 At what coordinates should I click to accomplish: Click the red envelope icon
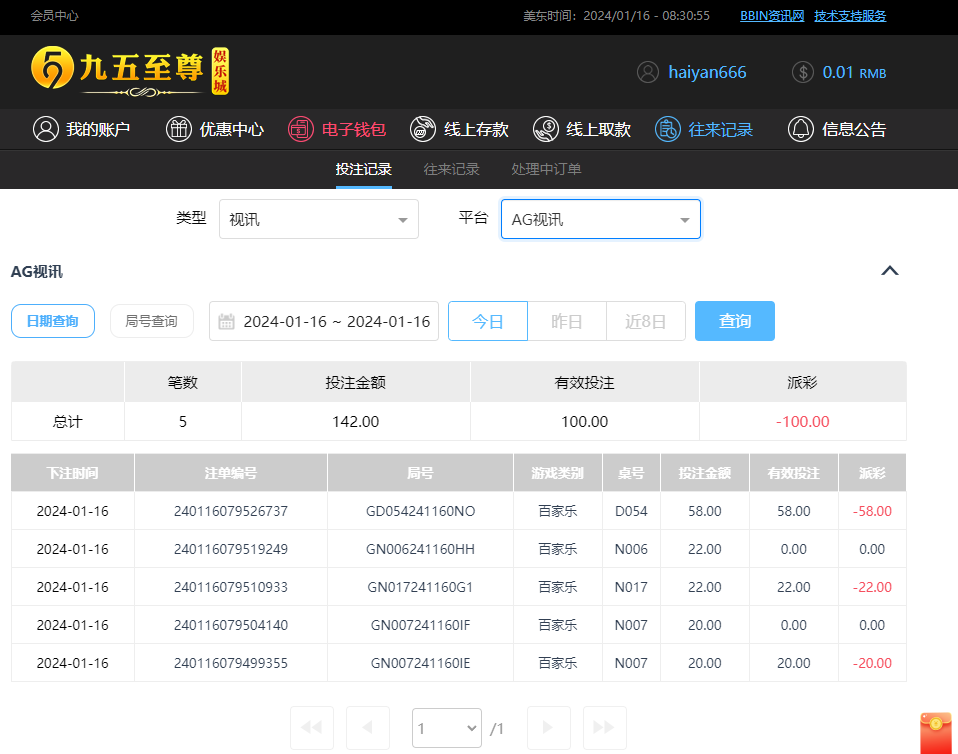[x=936, y=732]
